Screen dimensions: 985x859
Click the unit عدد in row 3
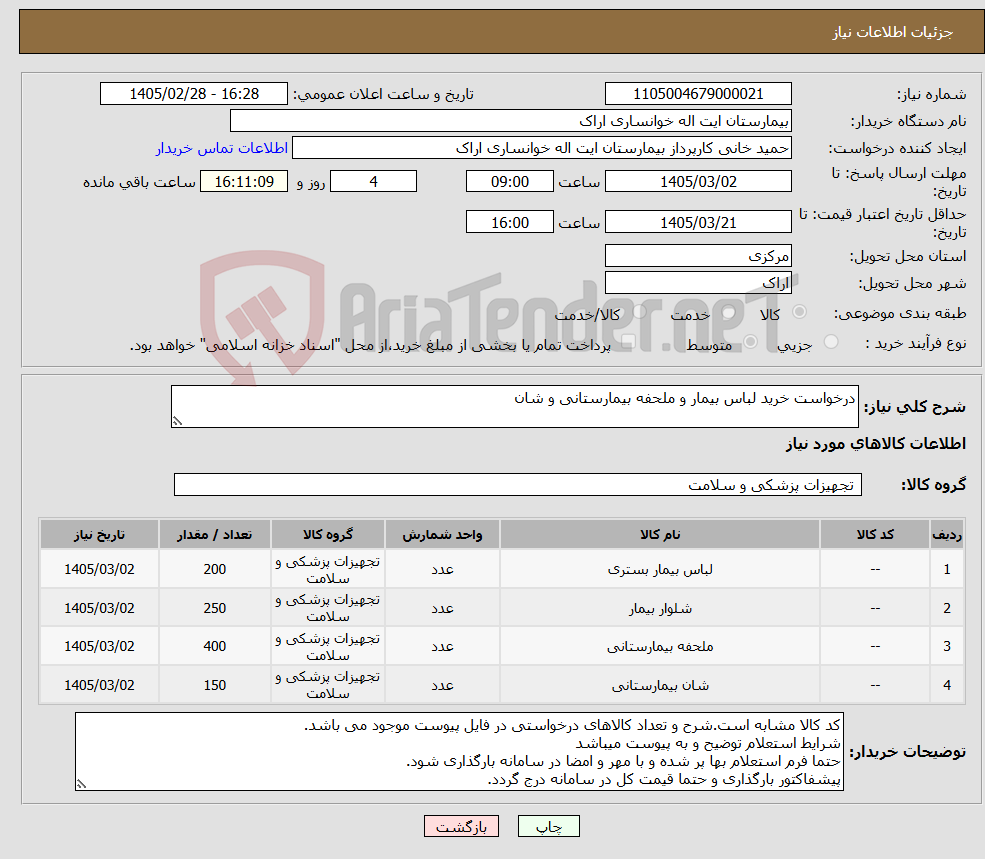click(442, 646)
